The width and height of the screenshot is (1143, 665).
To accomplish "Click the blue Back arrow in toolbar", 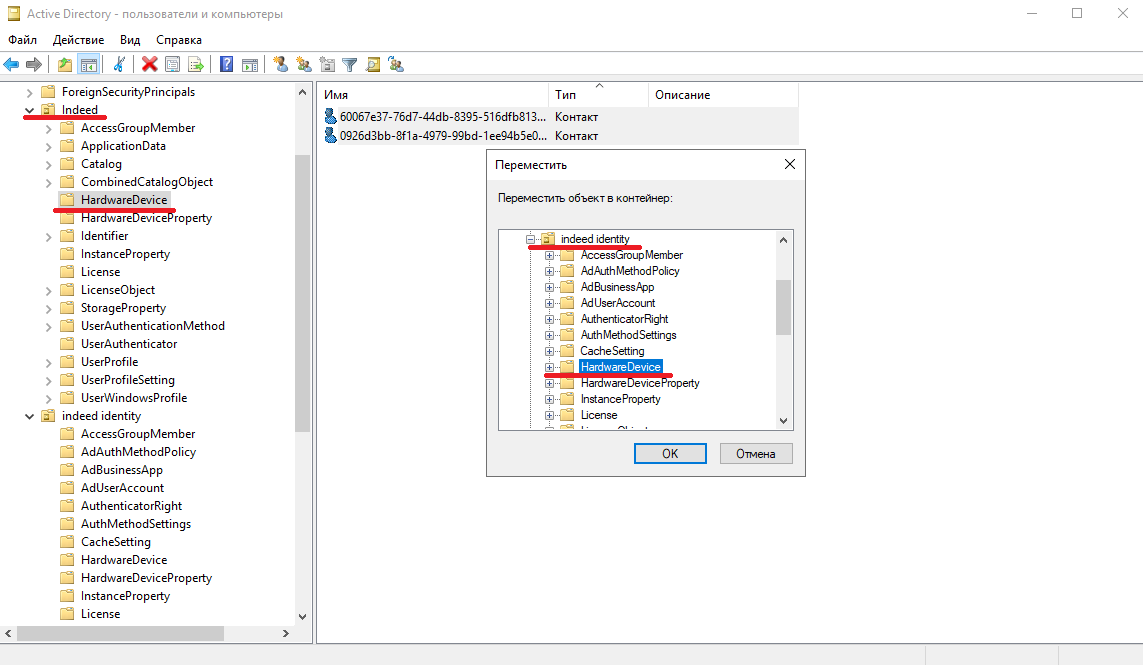I will pos(12,65).
